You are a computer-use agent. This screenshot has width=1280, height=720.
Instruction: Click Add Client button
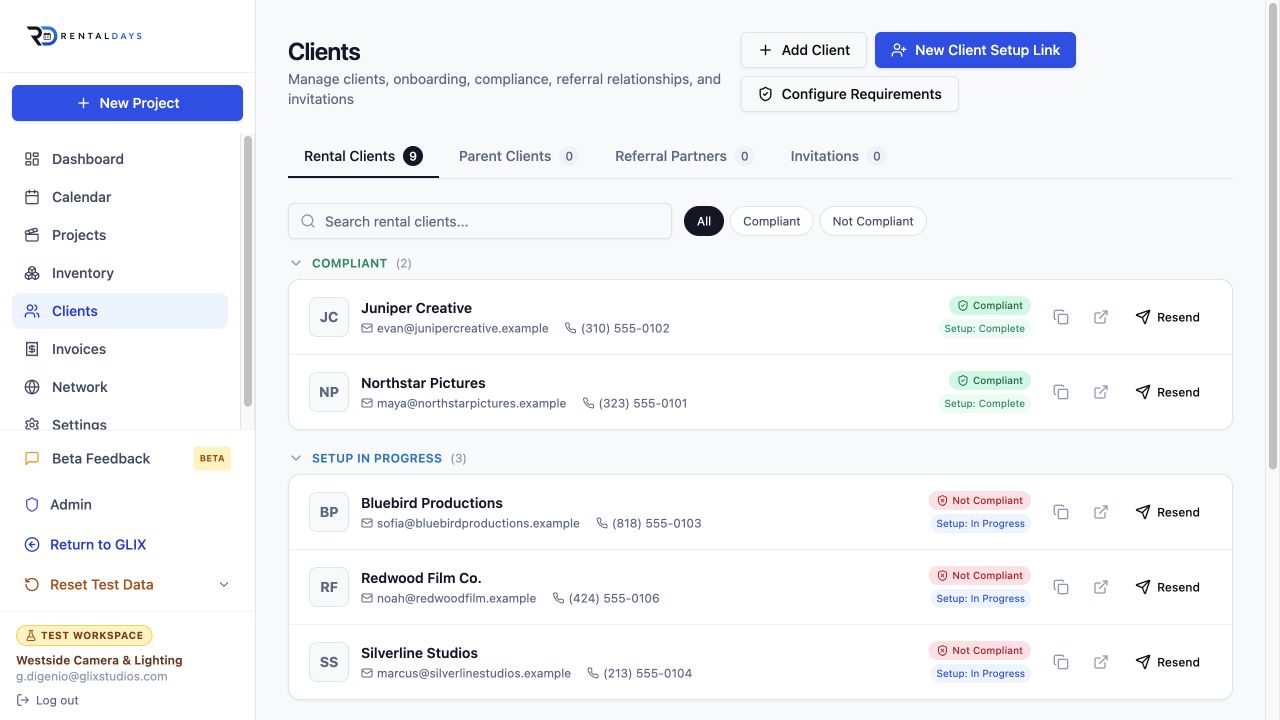(x=804, y=50)
